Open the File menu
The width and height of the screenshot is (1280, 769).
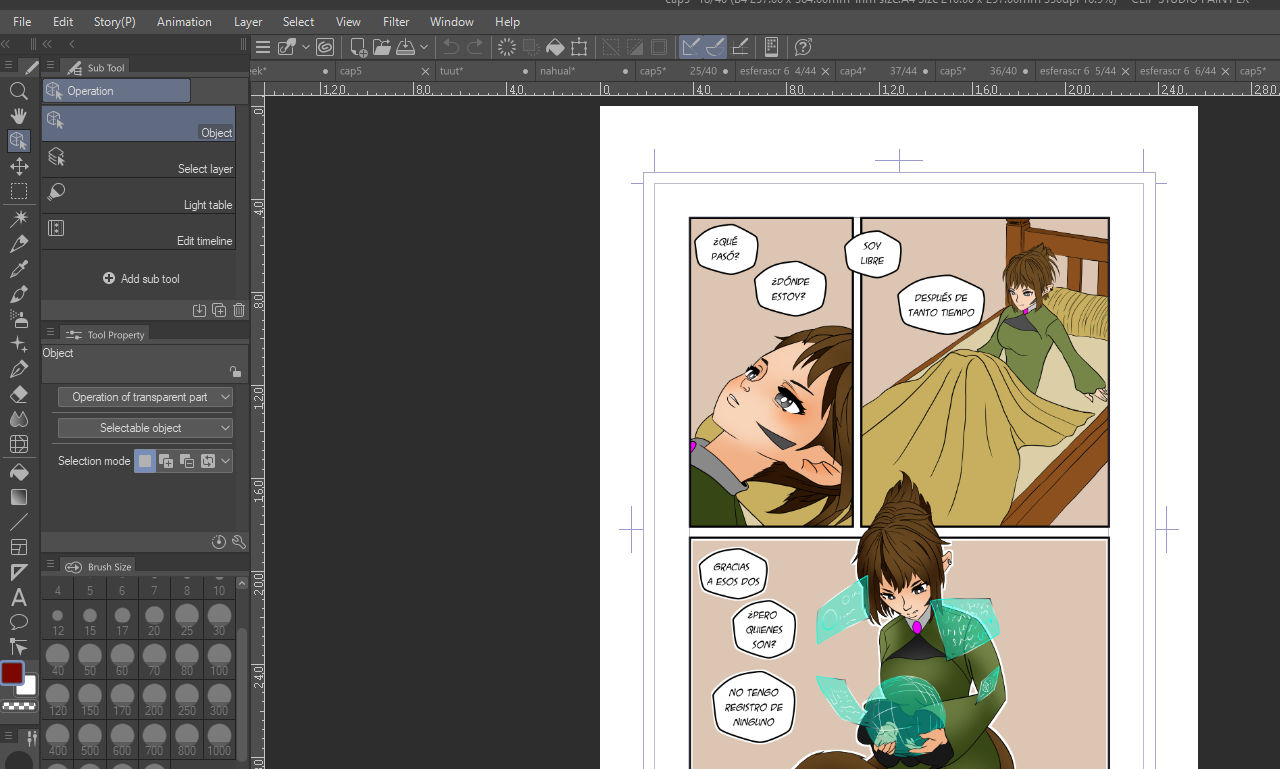click(x=22, y=21)
